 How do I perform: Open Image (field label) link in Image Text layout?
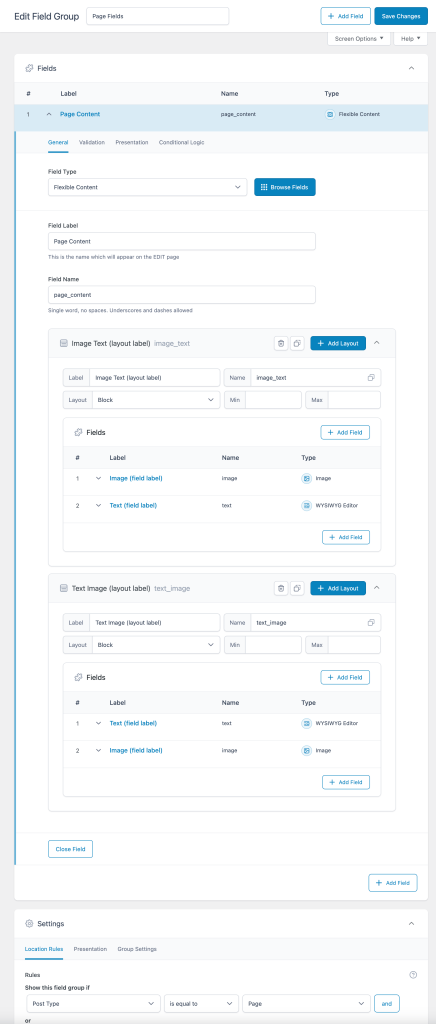click(136, 478)
